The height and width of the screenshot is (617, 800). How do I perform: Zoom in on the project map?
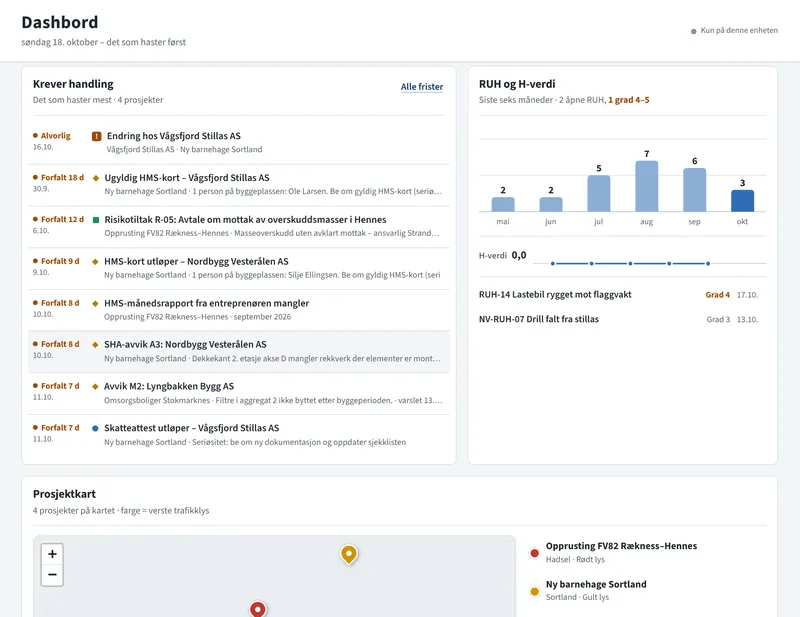coord(52,554)
